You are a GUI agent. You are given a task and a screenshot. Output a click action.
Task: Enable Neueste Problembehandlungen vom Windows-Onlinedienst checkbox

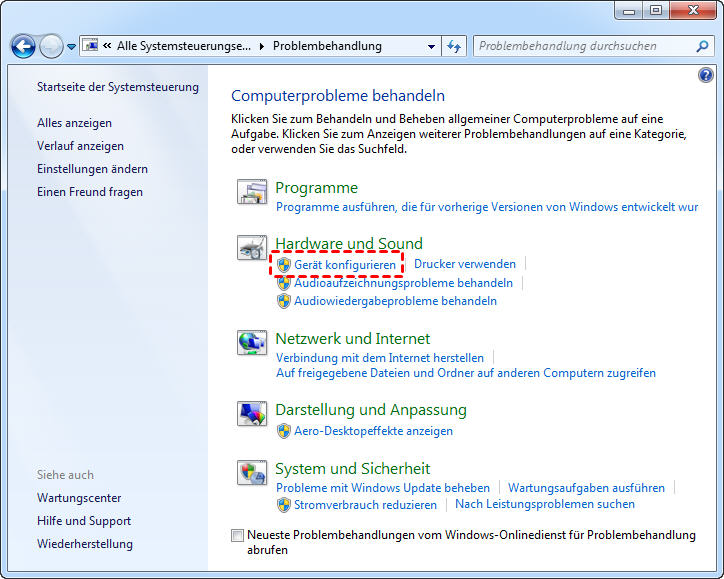237,535
